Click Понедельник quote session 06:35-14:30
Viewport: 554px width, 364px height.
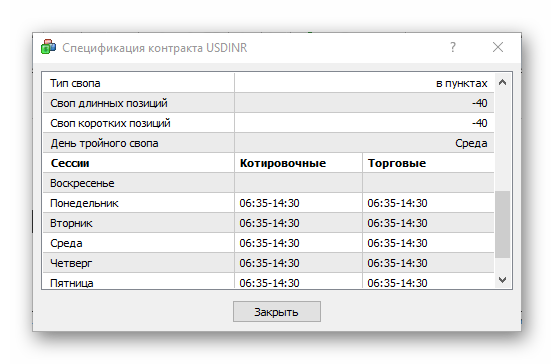click(269, 203)
